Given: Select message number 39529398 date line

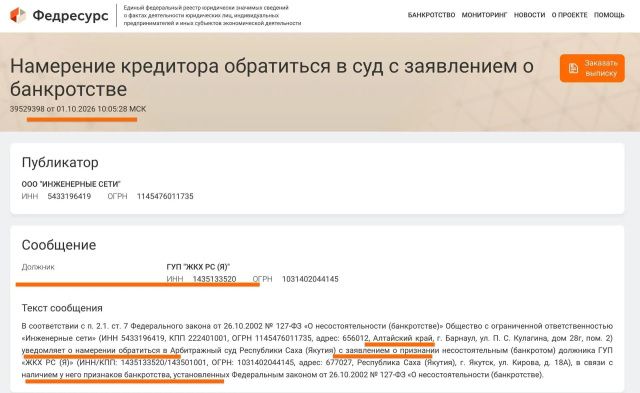Looking at the screenshot, I should point(78,109).
